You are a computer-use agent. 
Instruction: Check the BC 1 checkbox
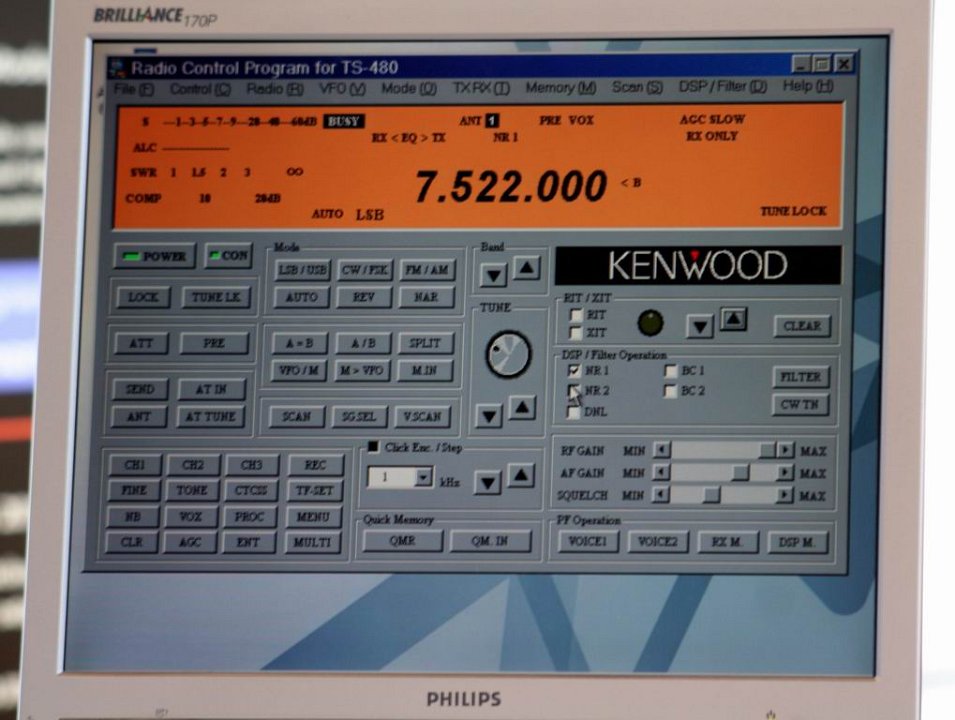point(671,370)
